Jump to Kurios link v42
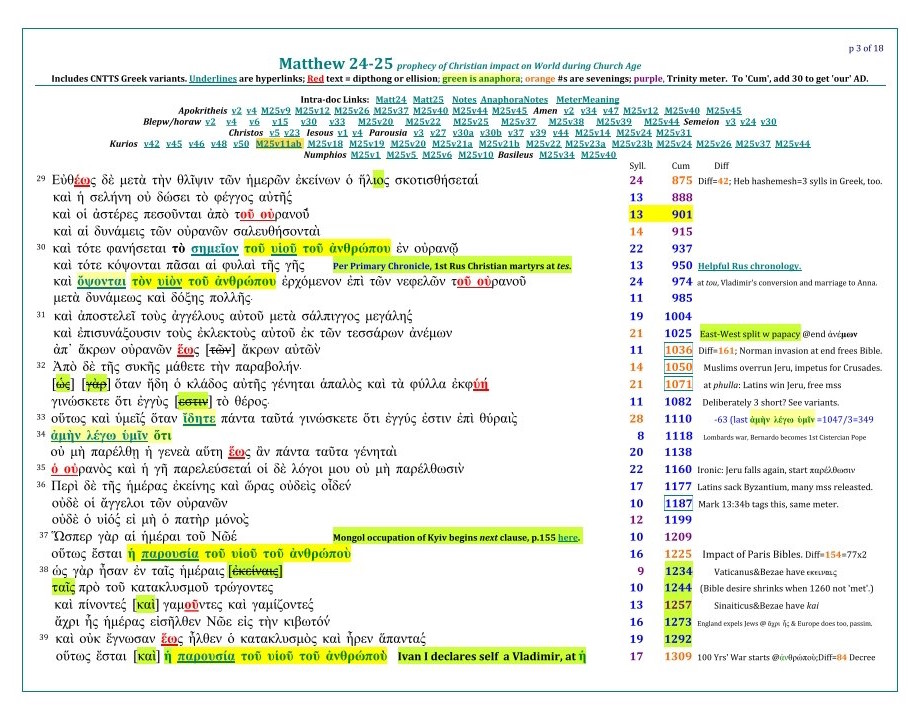 (x=152, y=144)
